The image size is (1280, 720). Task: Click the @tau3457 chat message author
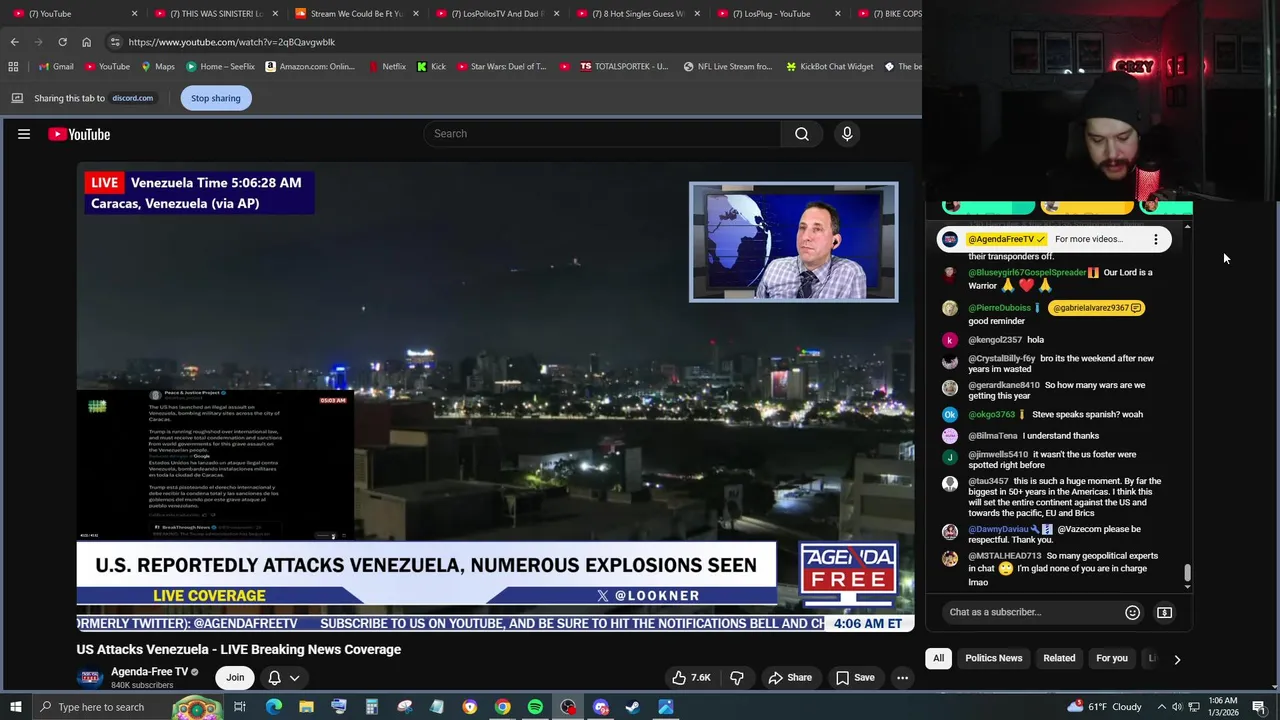point(988,481)
